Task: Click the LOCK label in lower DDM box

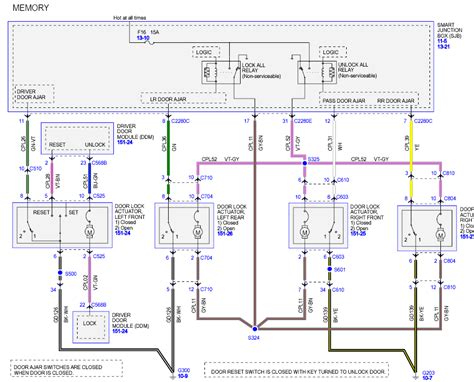Action: point(89,323)
